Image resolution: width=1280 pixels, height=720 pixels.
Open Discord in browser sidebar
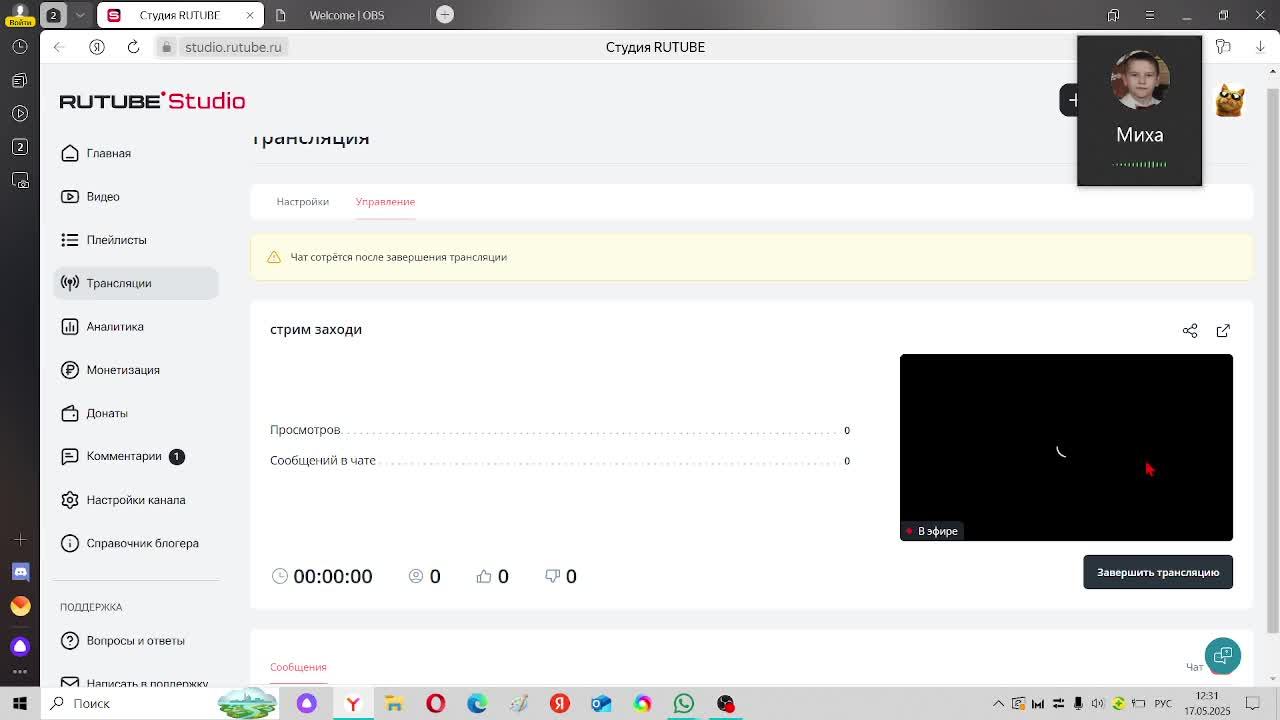click(20, 572)
